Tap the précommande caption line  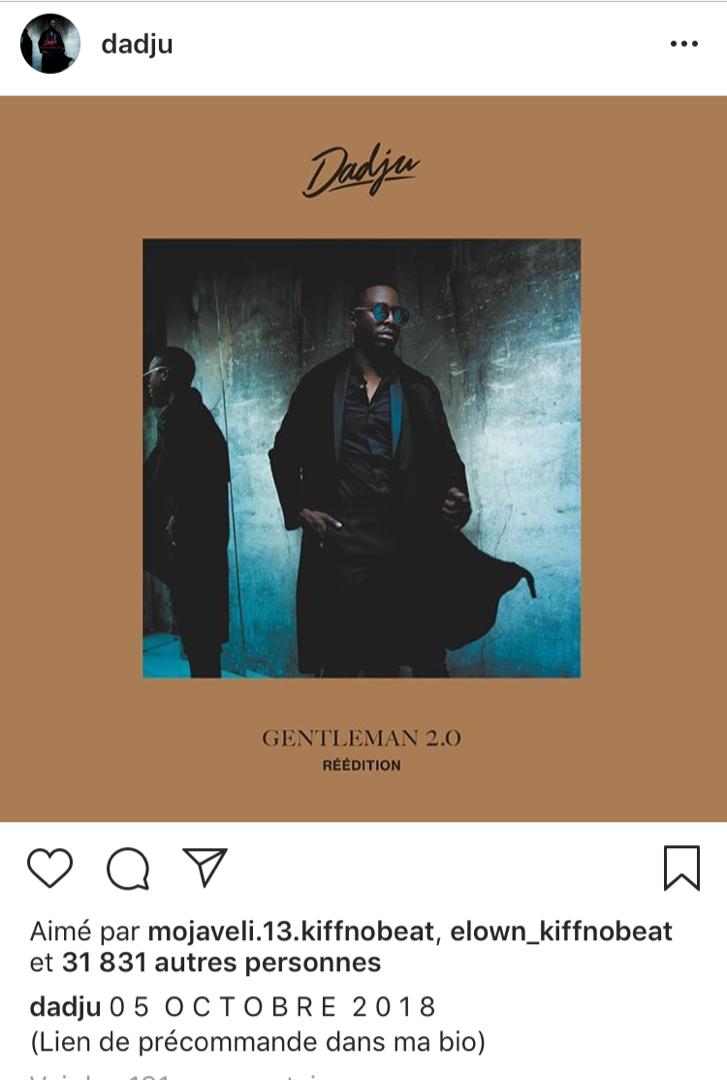(258, 1042)
